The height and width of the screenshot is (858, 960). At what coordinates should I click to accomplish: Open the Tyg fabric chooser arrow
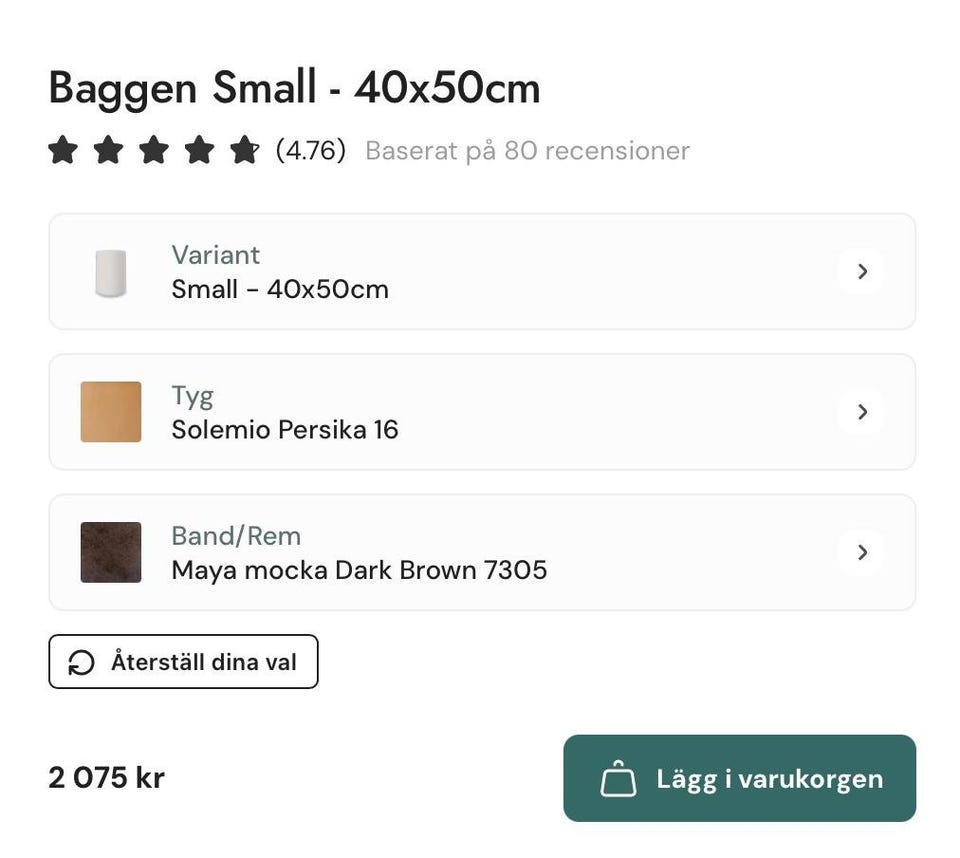tap(862, 412)
